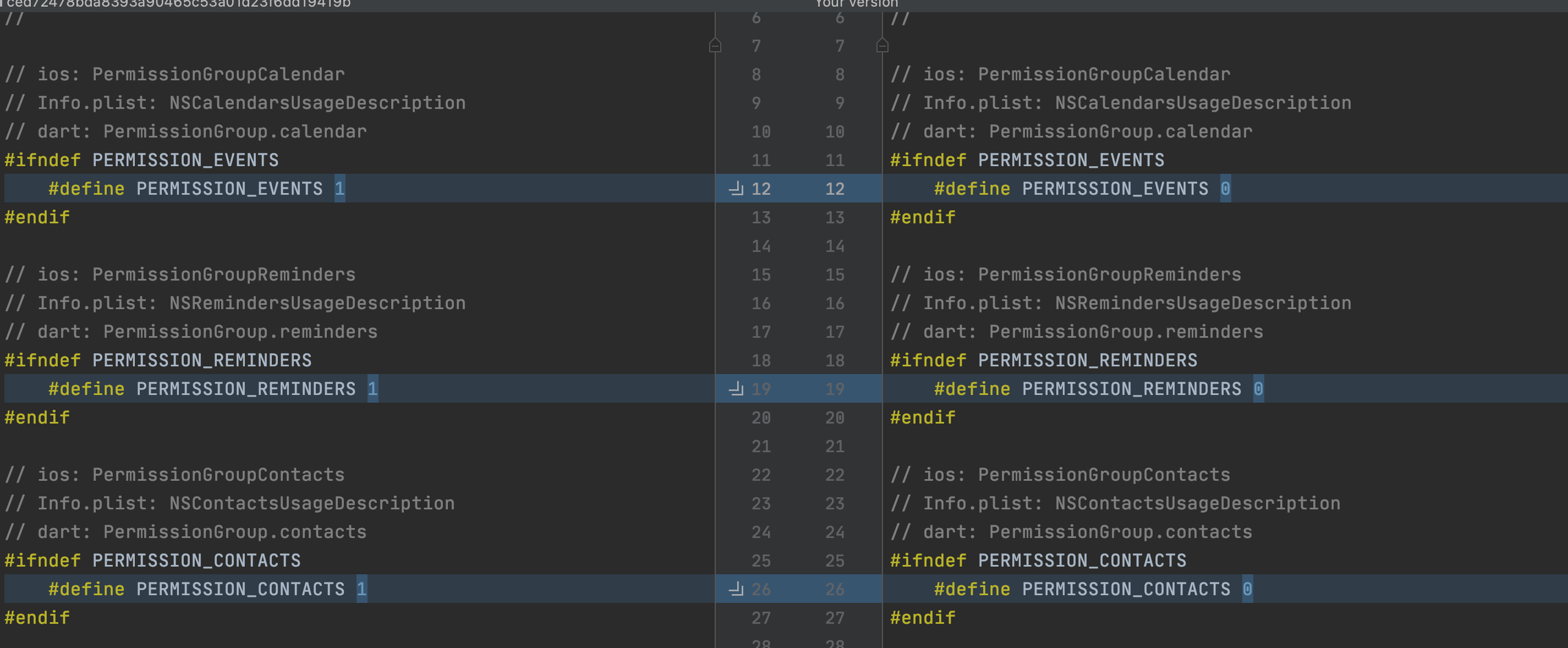Click the apply-change arrow beside line 26

[x=737, y=589]
